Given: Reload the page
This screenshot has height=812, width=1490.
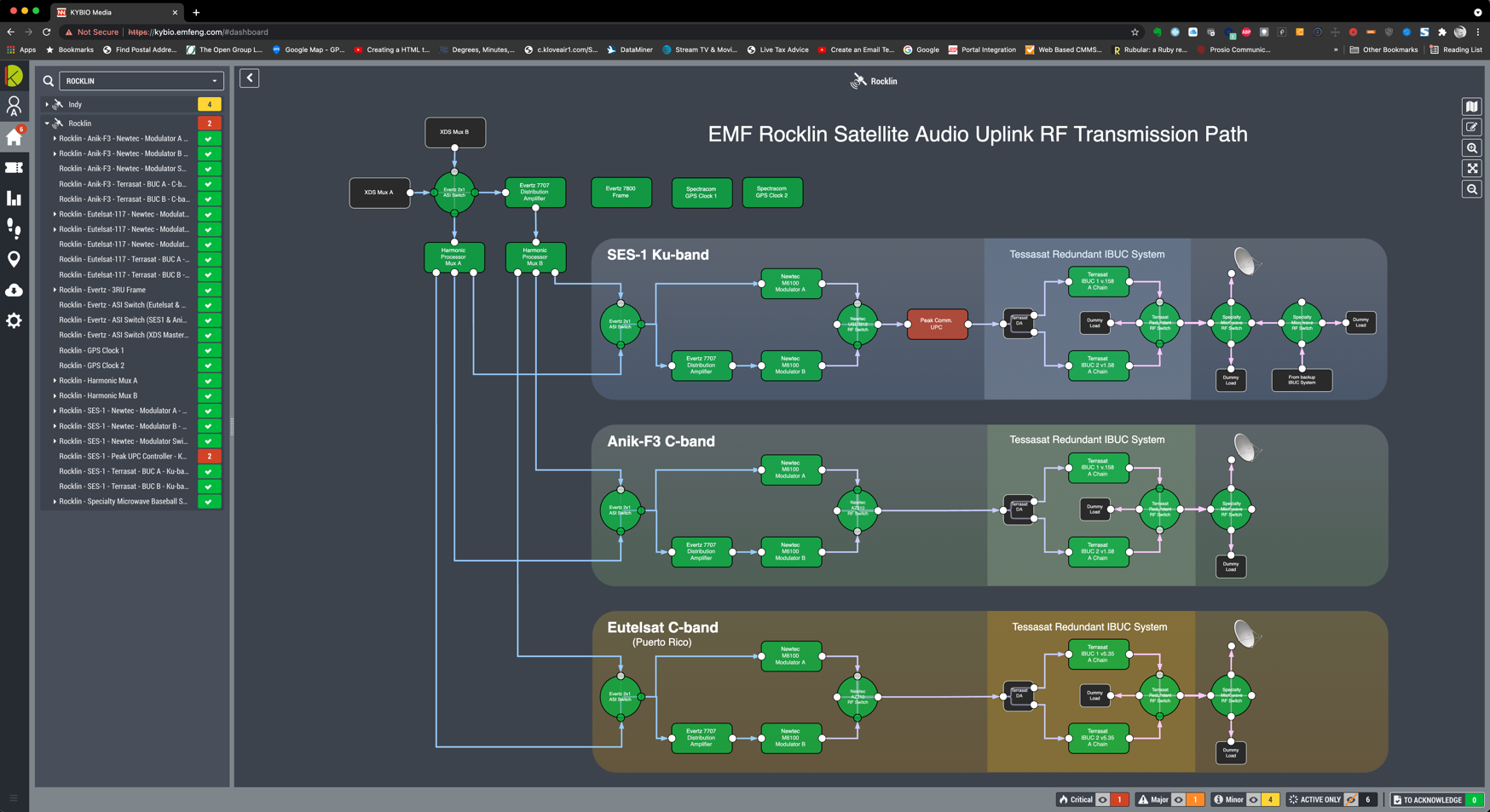Looking at the screenshot, I should (47, 32).
